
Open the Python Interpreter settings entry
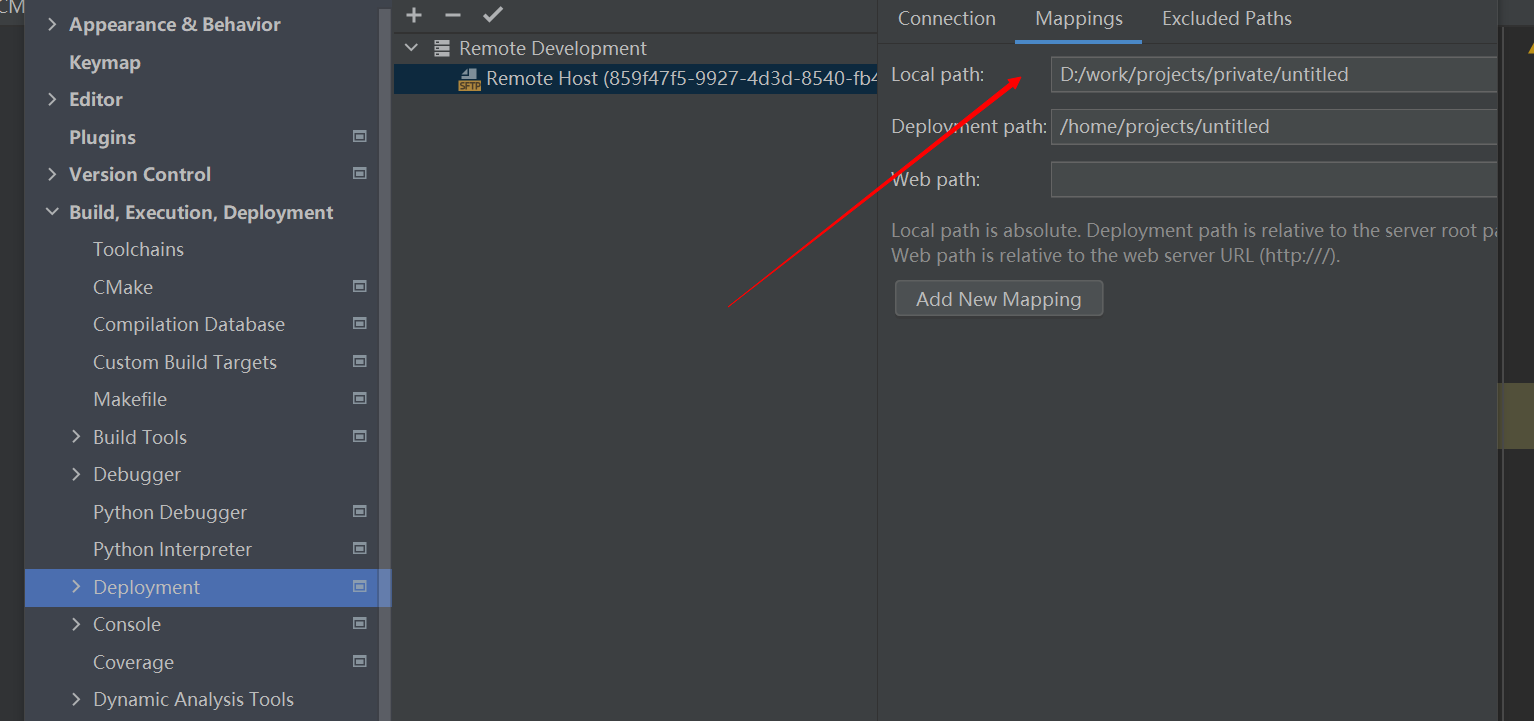[x=171, y=549]
